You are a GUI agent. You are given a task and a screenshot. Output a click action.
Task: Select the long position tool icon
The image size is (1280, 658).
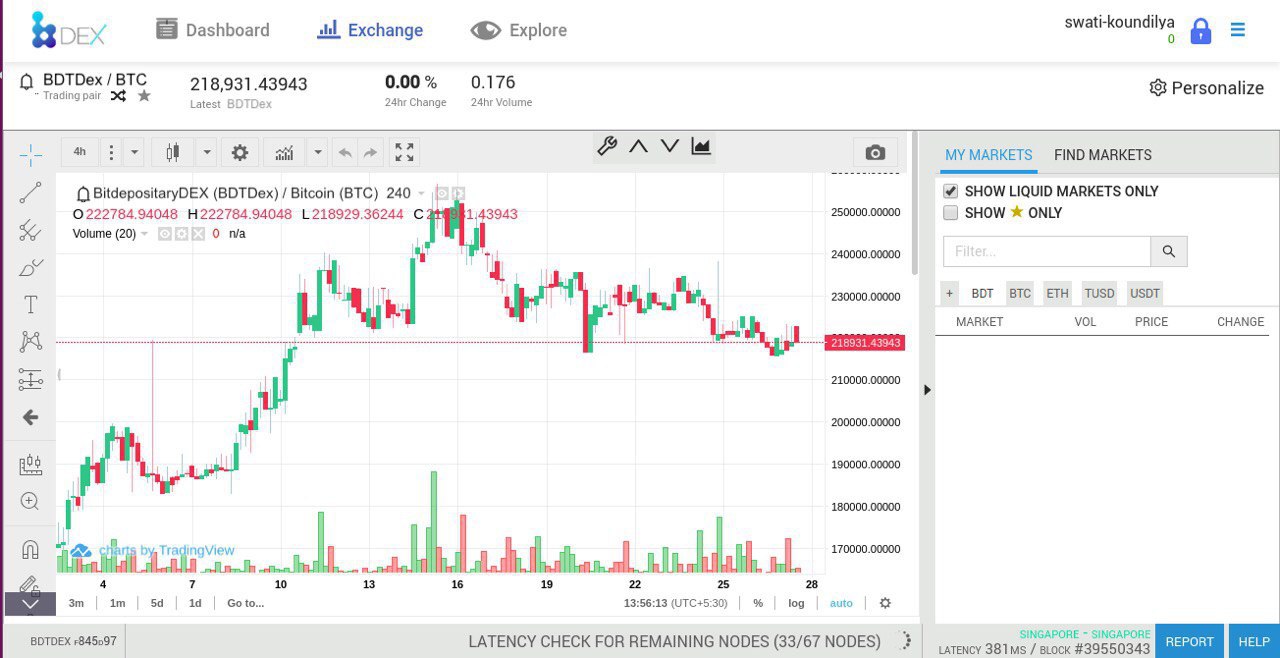point(31,464)
